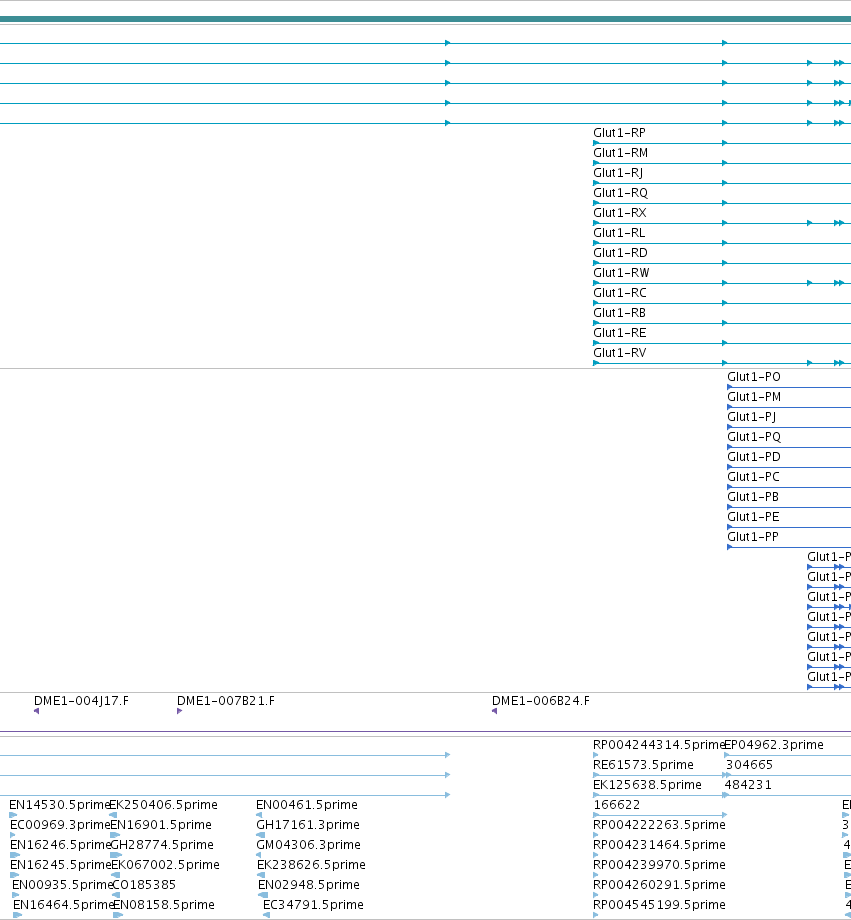Click the EN14530.5prime EST label
The height and width of the screenshot is (920, 851).
pyautogui.click(x=59, y=805)
